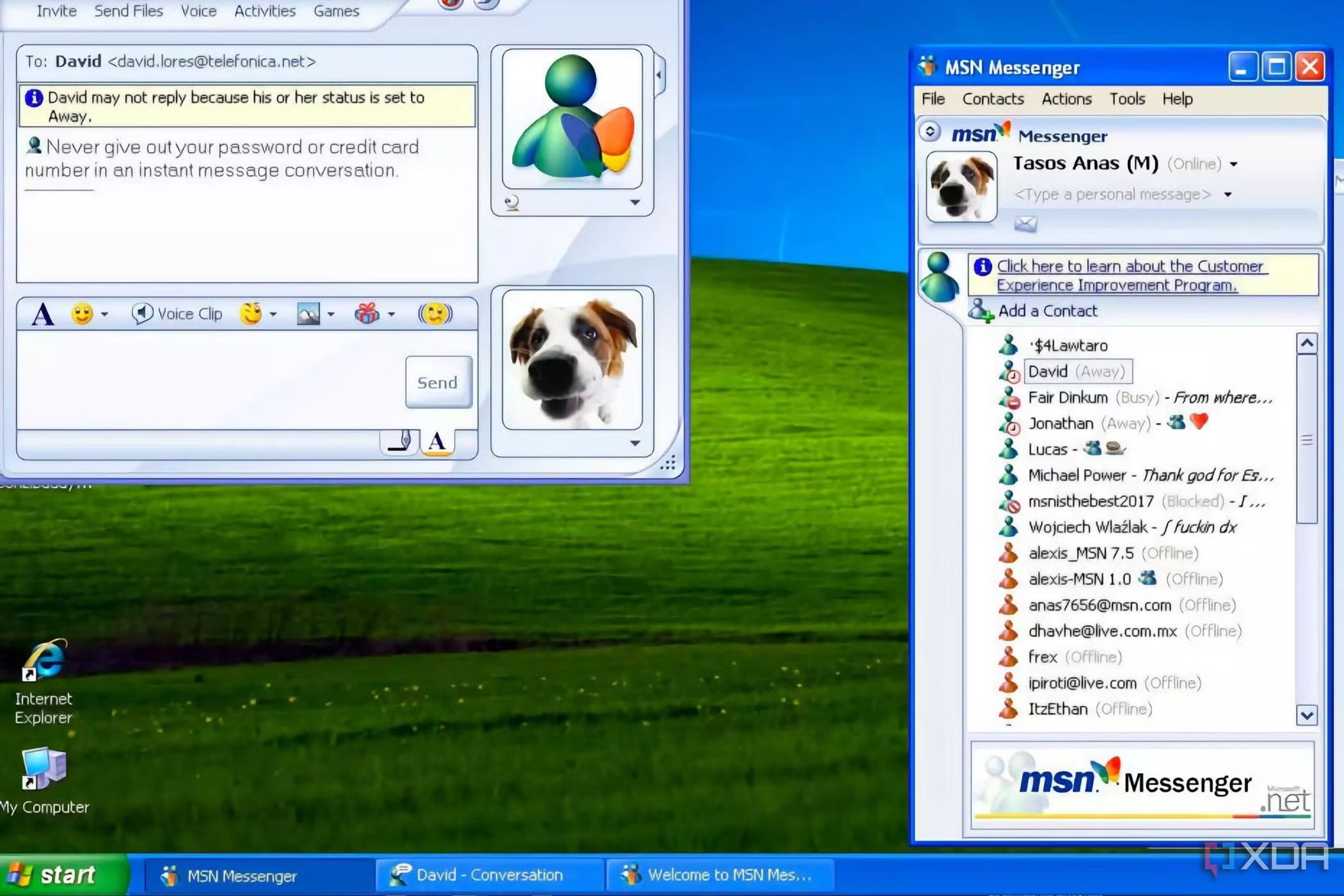Open the Tools menu in MSN Messenger
The width and height of the screenshot is (1344, 896).
coord(1127,99)
